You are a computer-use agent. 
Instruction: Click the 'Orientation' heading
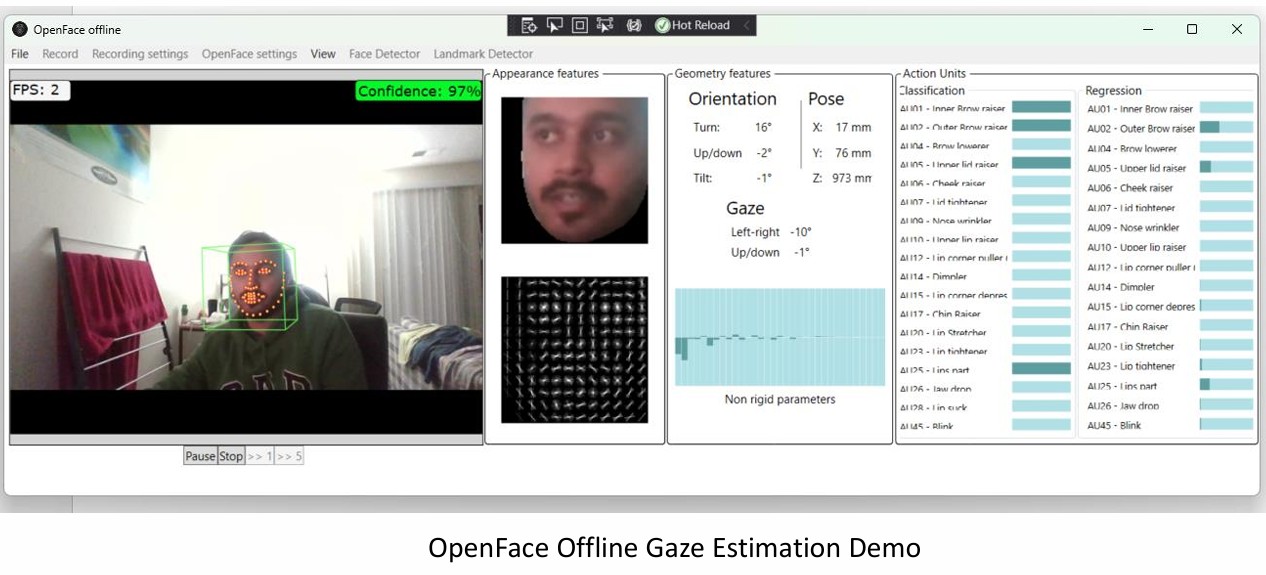pyautogui.click(x=733, y=99)
